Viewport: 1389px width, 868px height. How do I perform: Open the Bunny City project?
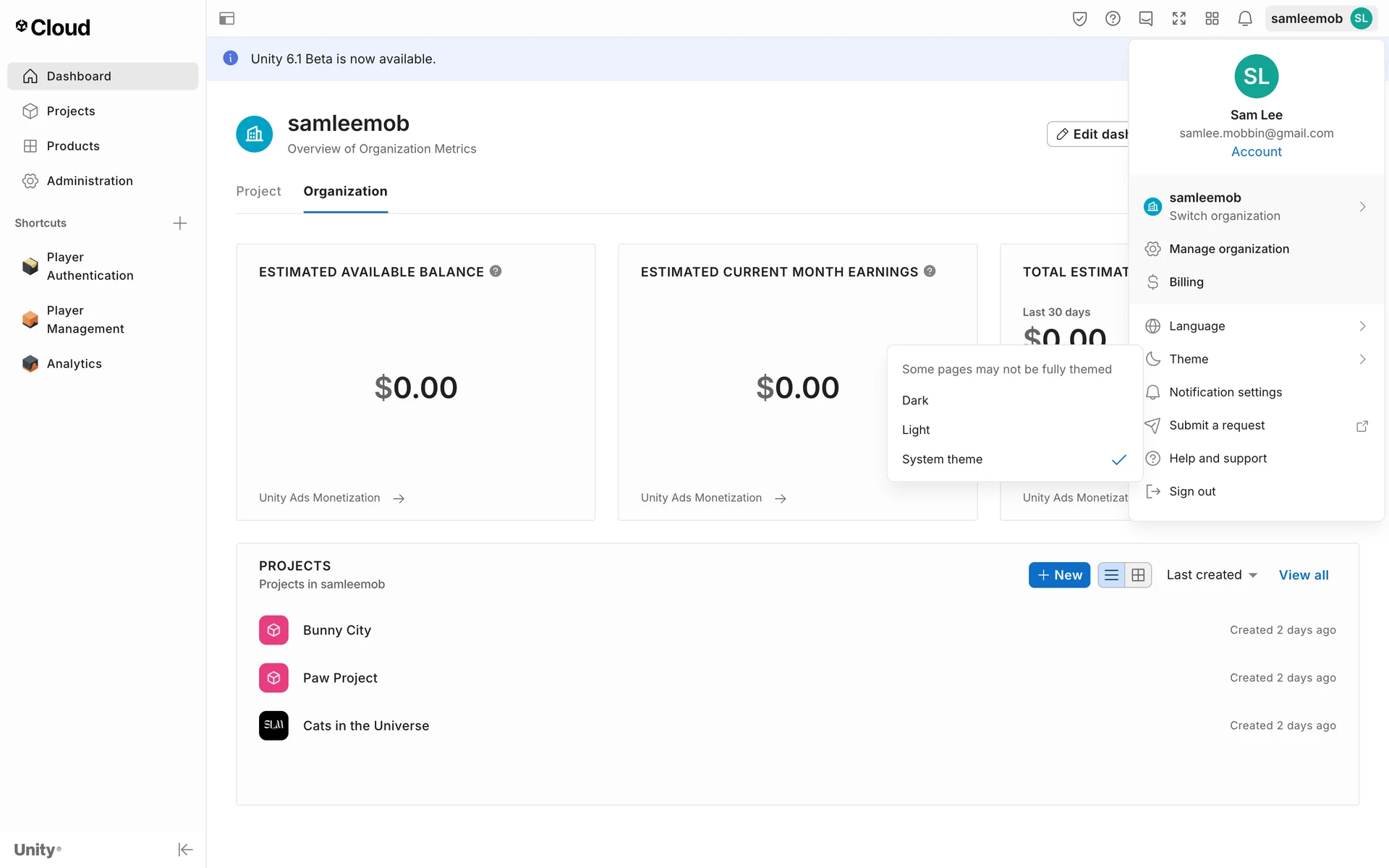(x=337, y=630)
